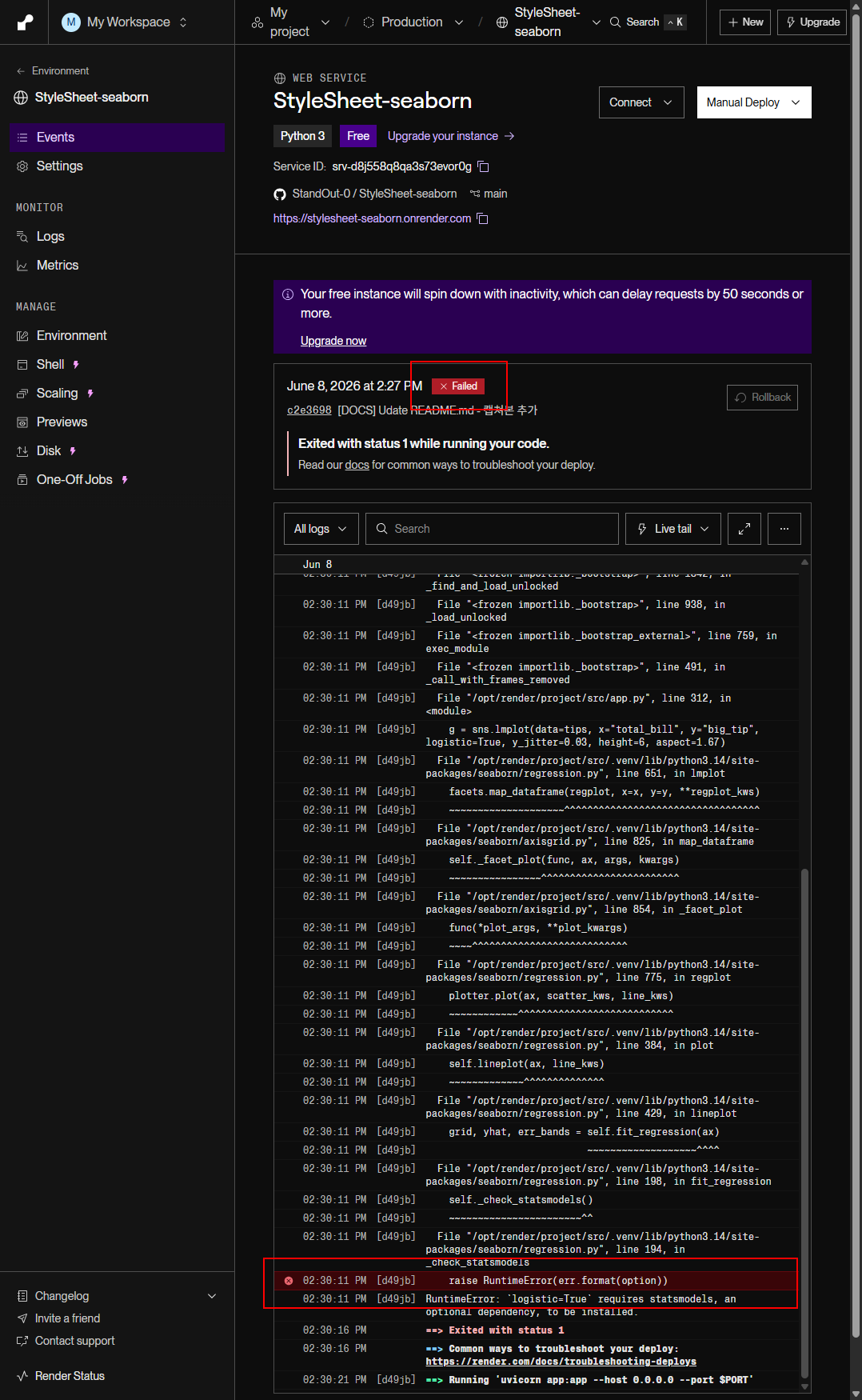Click the Events list icon

coord(22,138)
